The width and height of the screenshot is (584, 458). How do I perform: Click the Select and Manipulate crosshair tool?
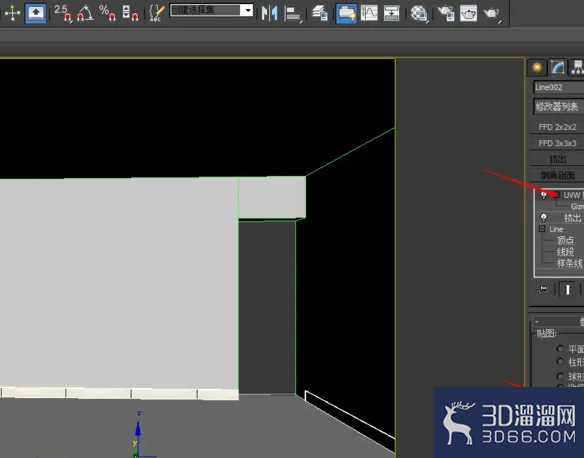12,13
